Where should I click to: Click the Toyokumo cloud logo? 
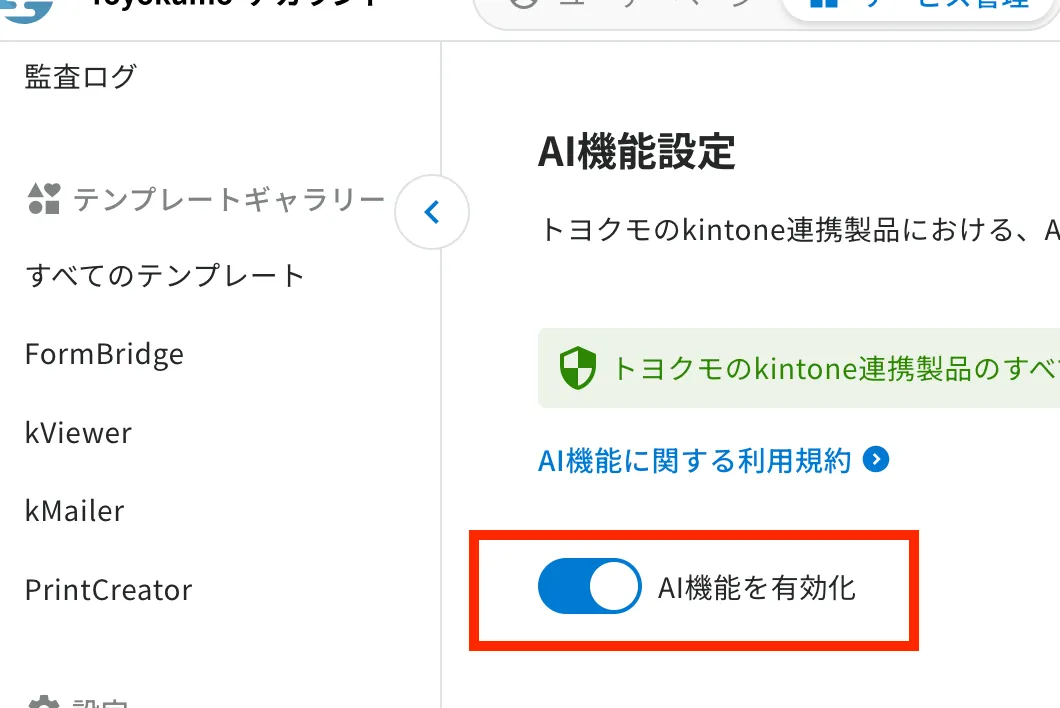pyautogui.click(x=27, y=9)
